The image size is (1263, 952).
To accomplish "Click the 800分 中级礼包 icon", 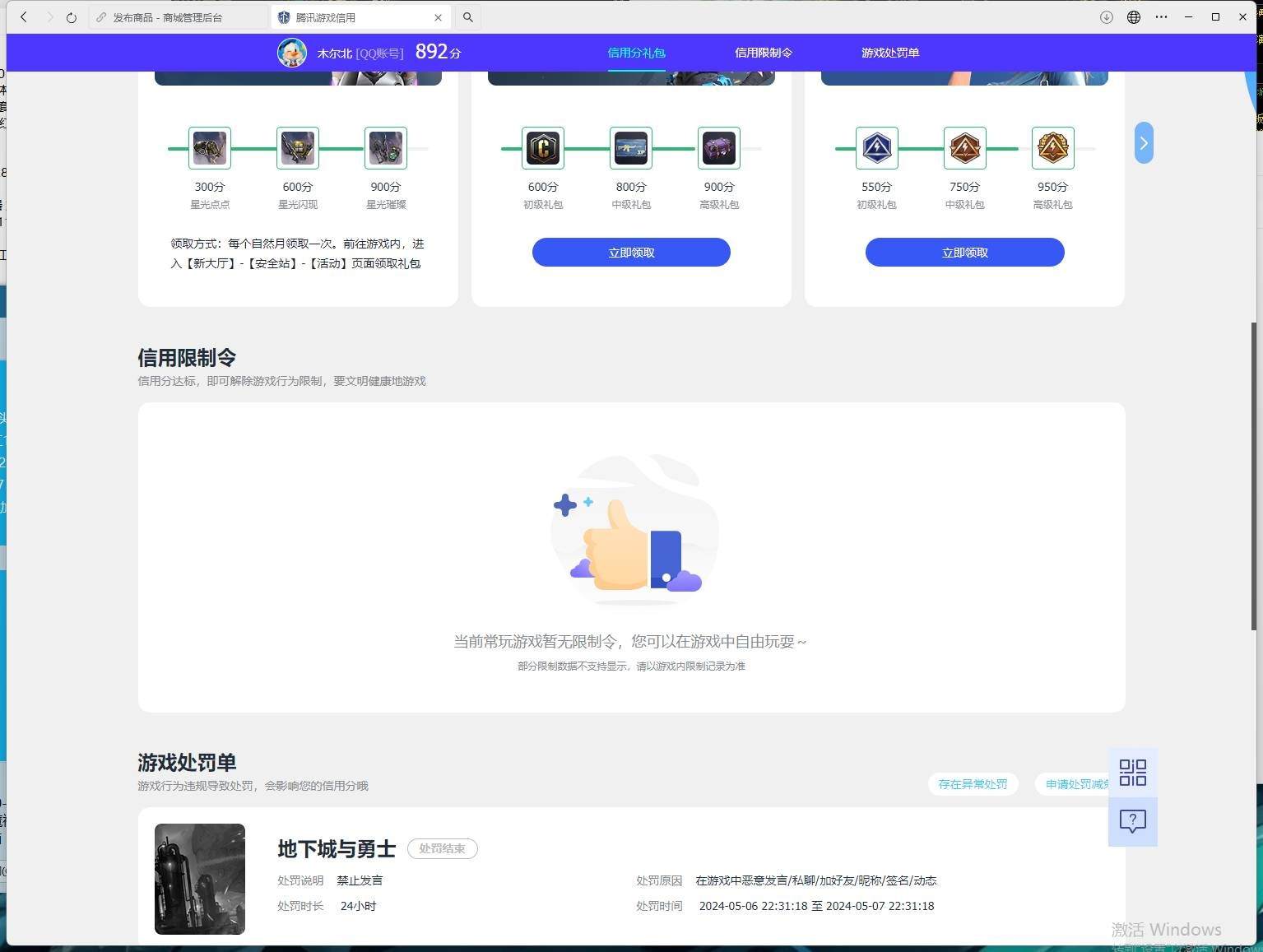I will click(x=631, y=148).
